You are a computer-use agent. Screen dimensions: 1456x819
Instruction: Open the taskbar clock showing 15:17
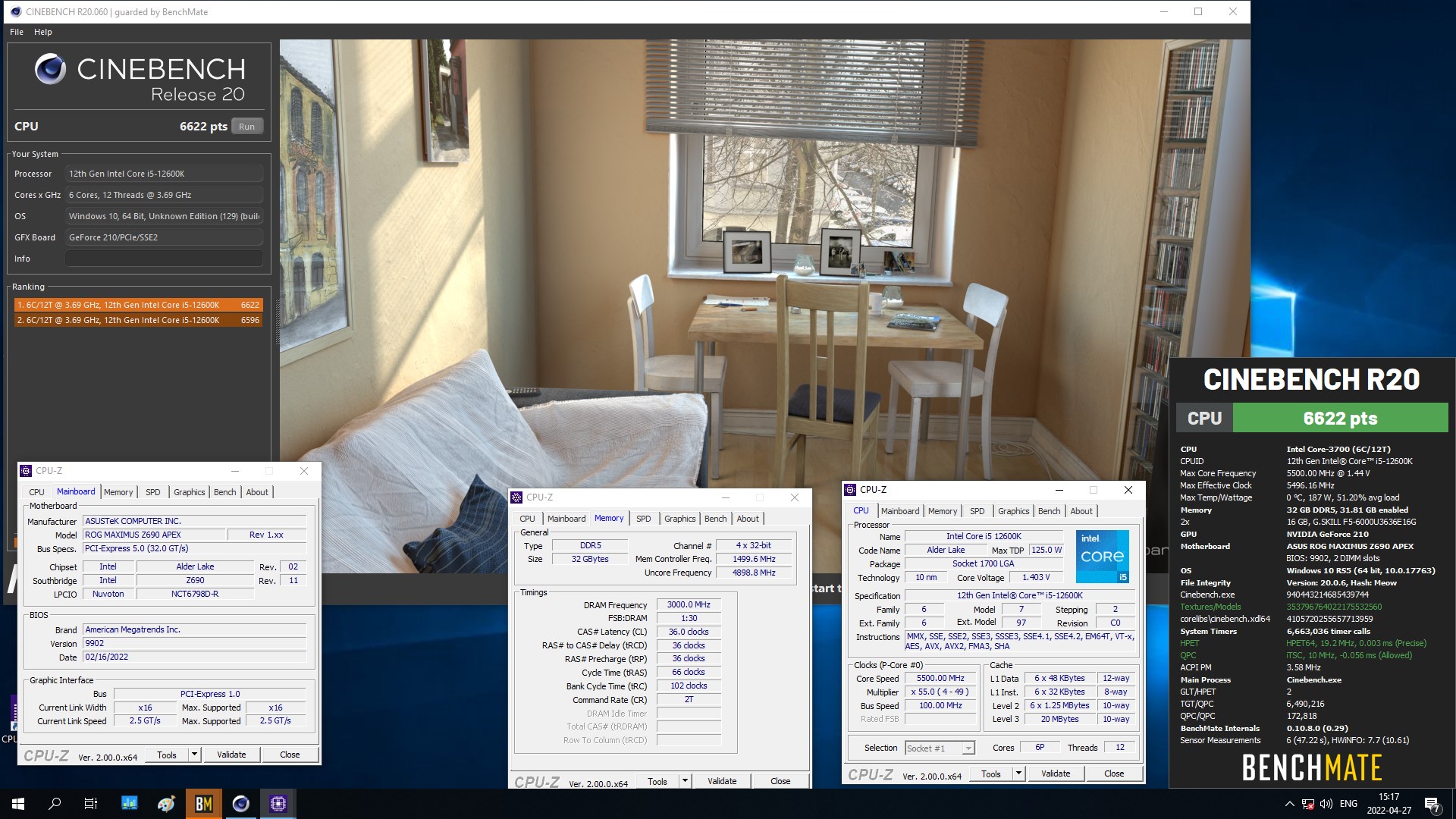[1389, 804]
